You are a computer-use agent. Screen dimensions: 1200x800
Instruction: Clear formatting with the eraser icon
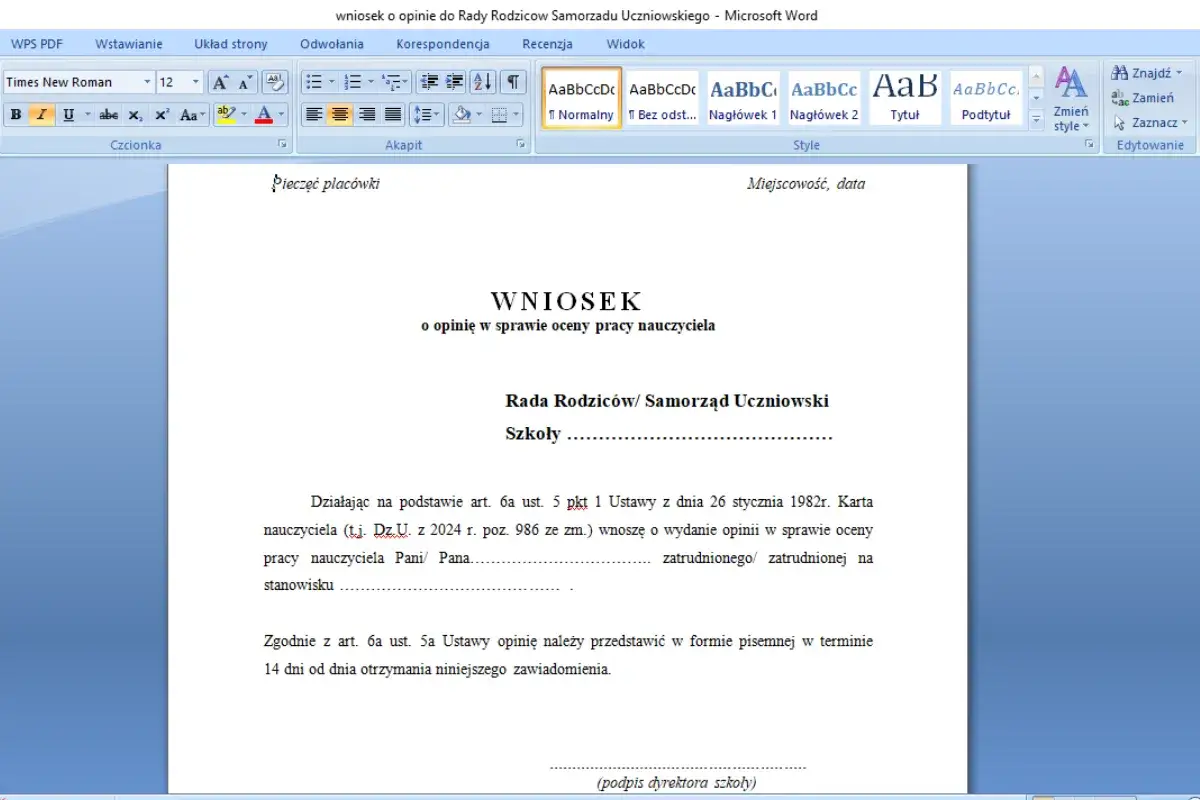pos(275,82)
